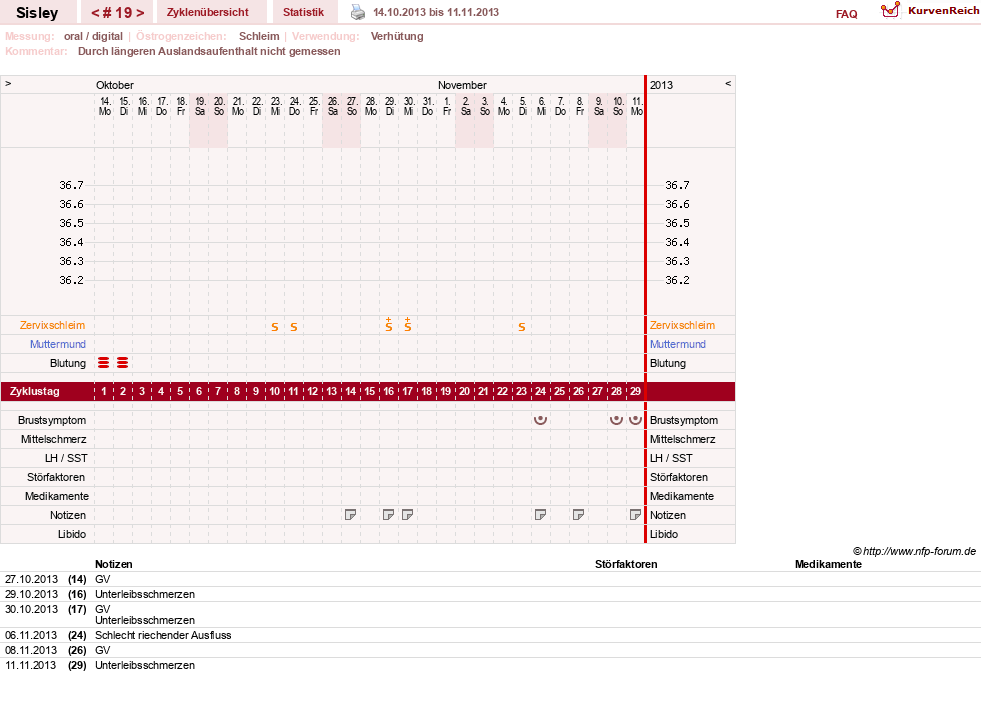Click the left Störfaktoren row label

pyautogui.click(x=56, y=477)
